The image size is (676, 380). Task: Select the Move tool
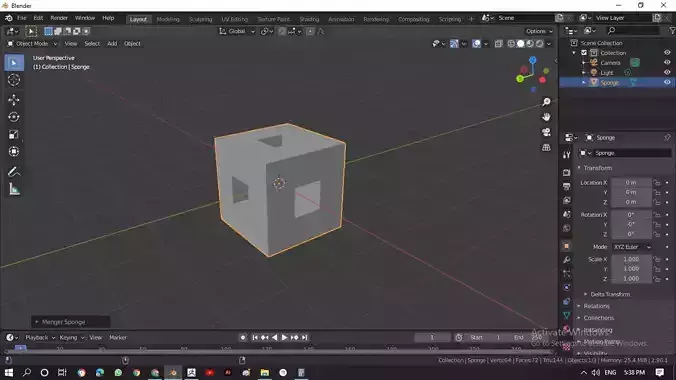click(x=14, y=100)
